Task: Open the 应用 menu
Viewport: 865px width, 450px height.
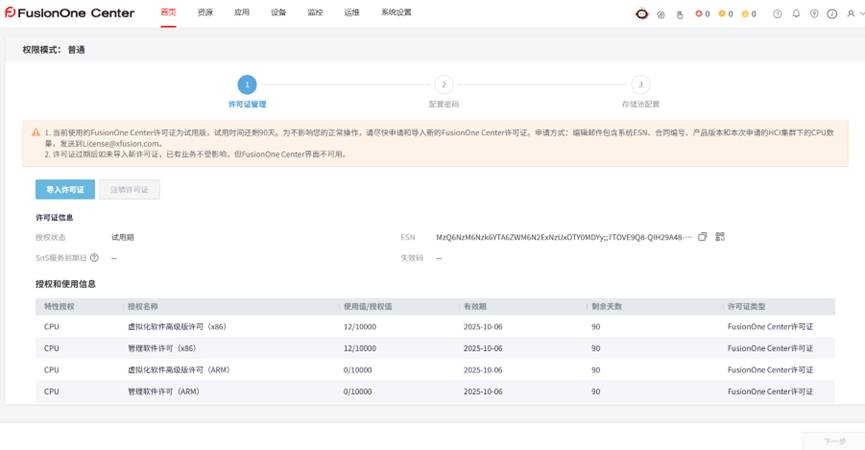Action: [242, 12]
